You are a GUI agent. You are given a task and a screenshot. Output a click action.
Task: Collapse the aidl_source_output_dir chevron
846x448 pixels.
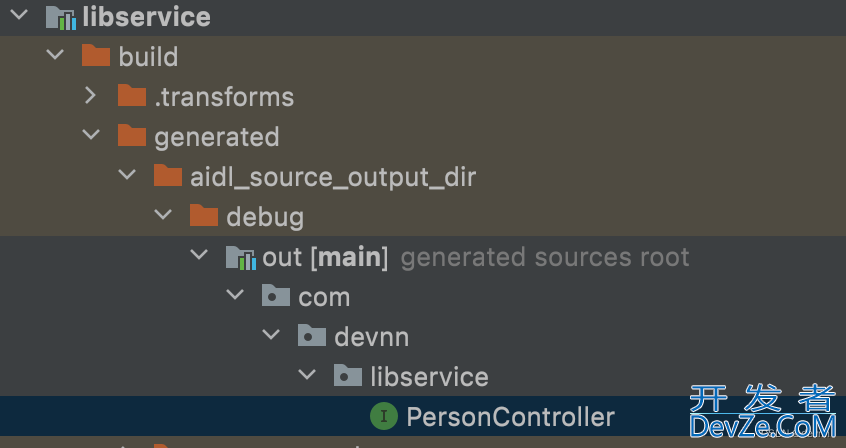pos(127,174)
